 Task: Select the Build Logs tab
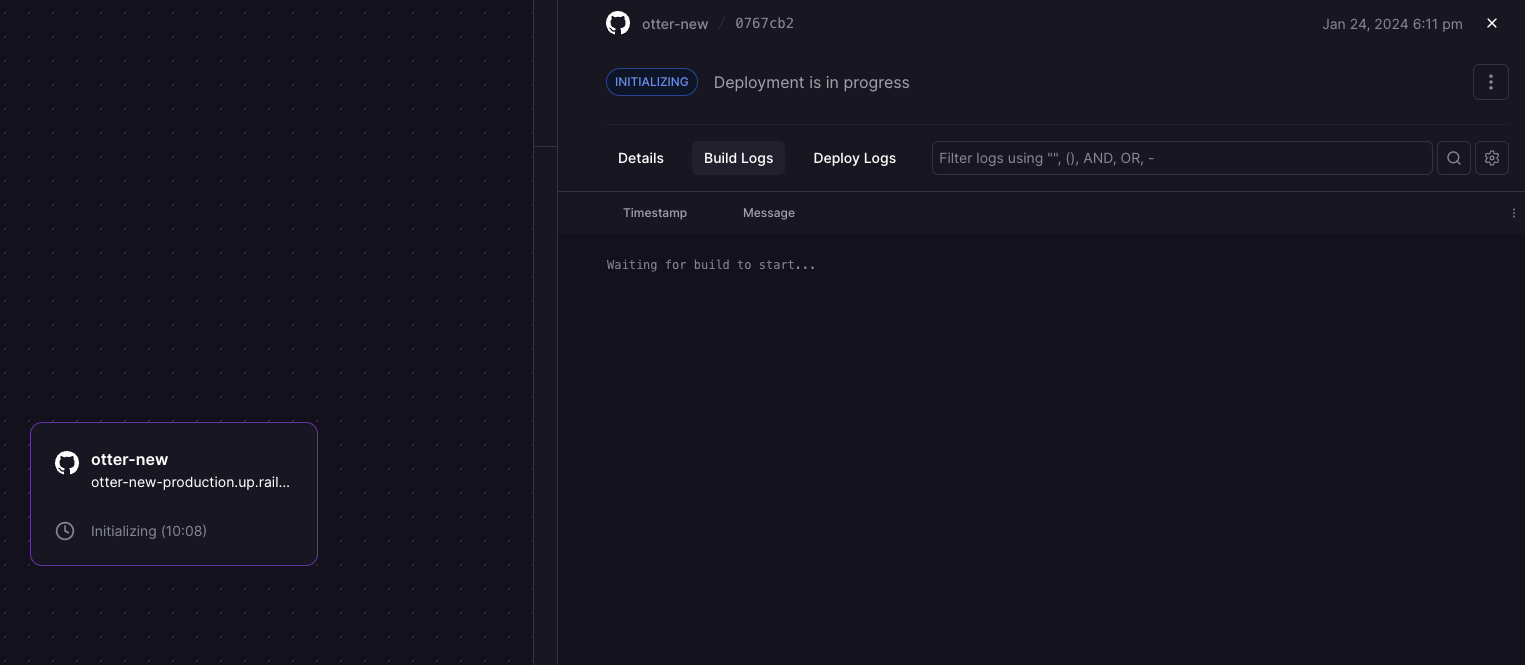coord(738,158)
